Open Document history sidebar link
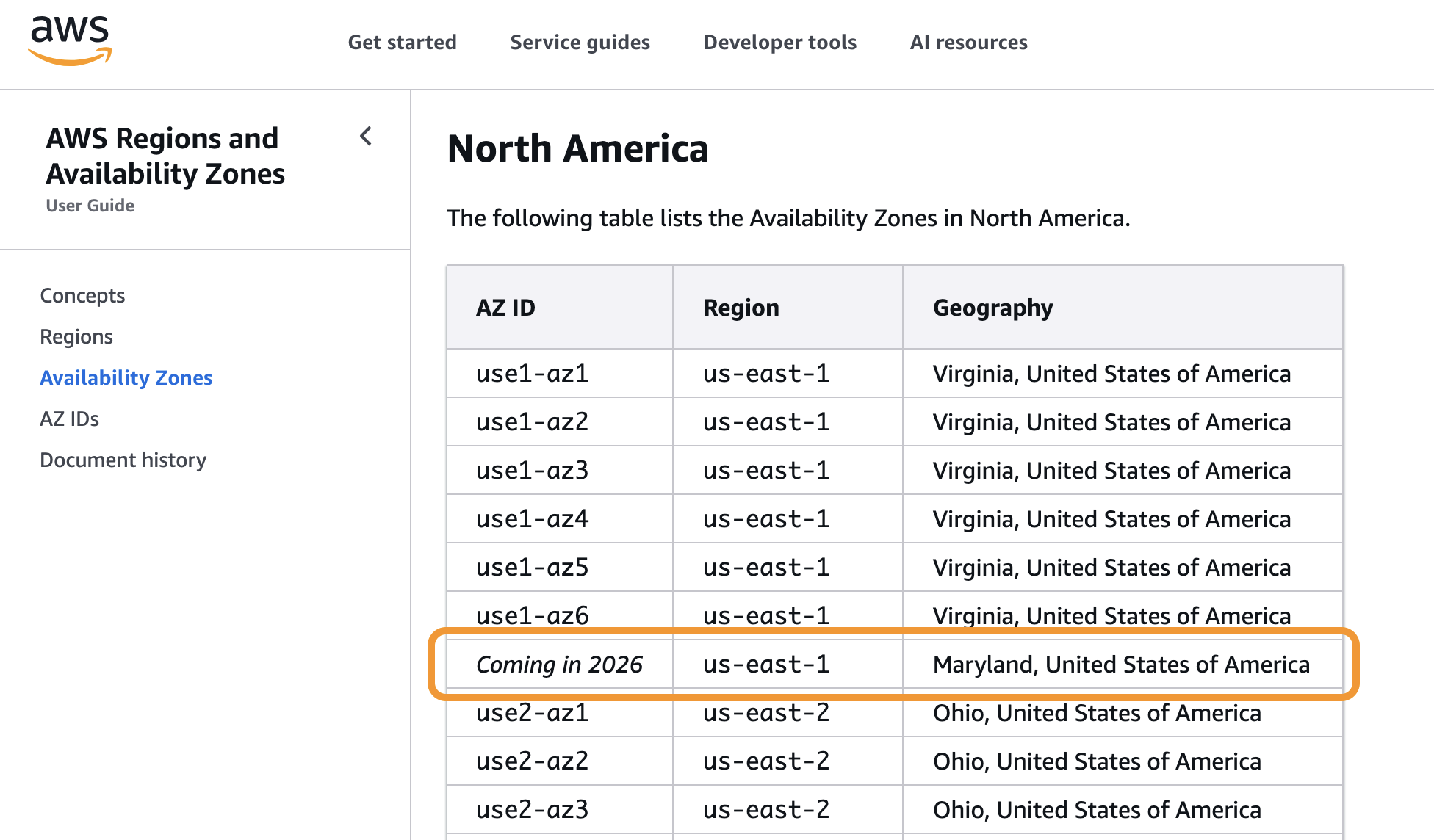This screenshot has height=840, width=1434. pos(123,460)
